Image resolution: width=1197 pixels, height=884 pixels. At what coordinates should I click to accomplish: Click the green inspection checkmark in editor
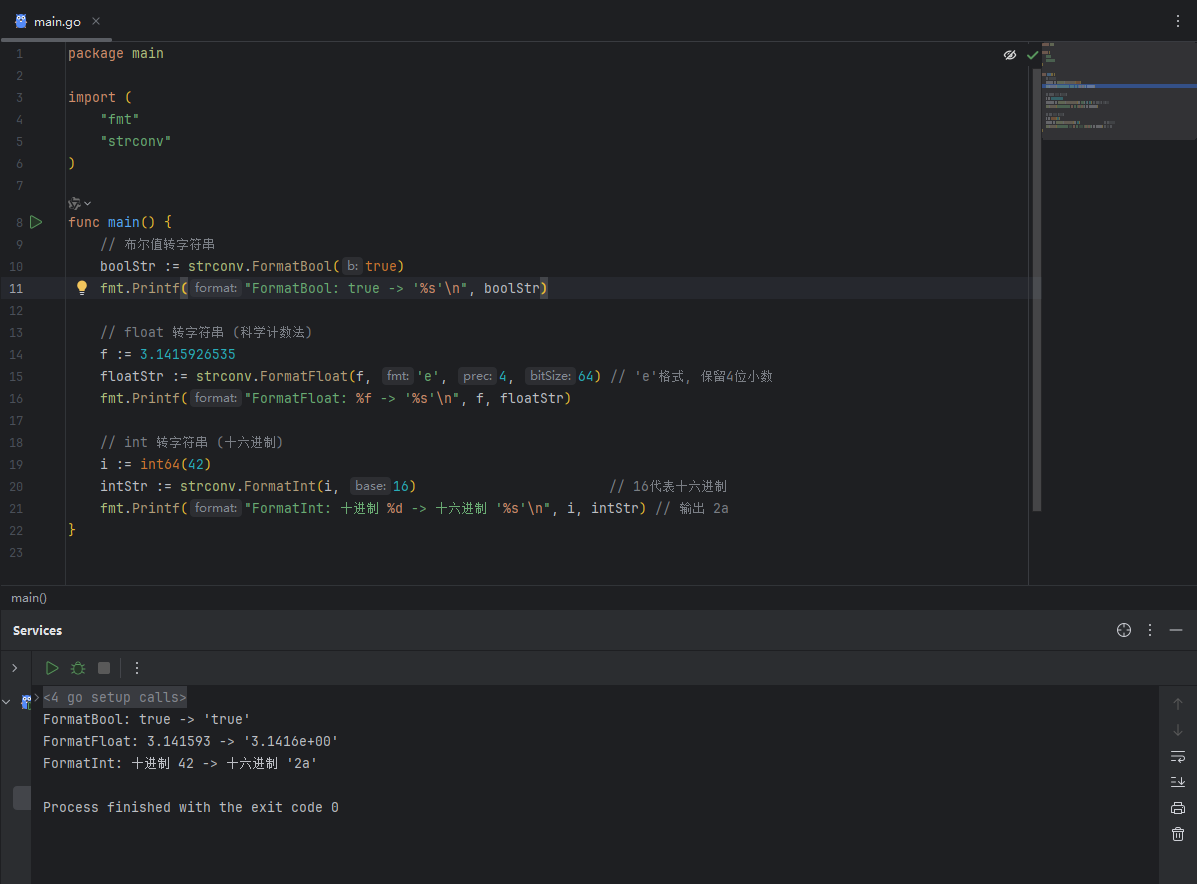(x=1032, y=55)
